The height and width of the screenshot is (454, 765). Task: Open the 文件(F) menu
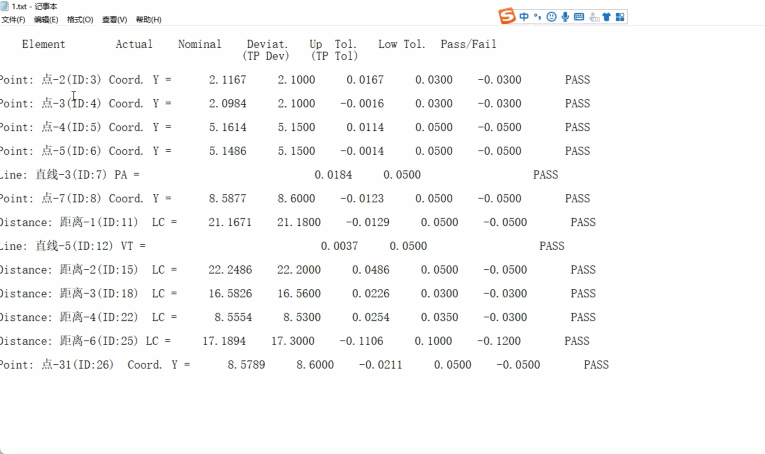[13, 20]
